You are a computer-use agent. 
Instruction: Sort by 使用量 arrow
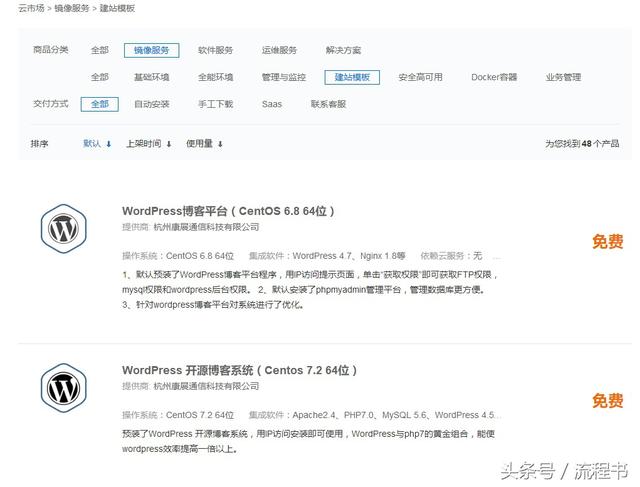click(220, 144)
